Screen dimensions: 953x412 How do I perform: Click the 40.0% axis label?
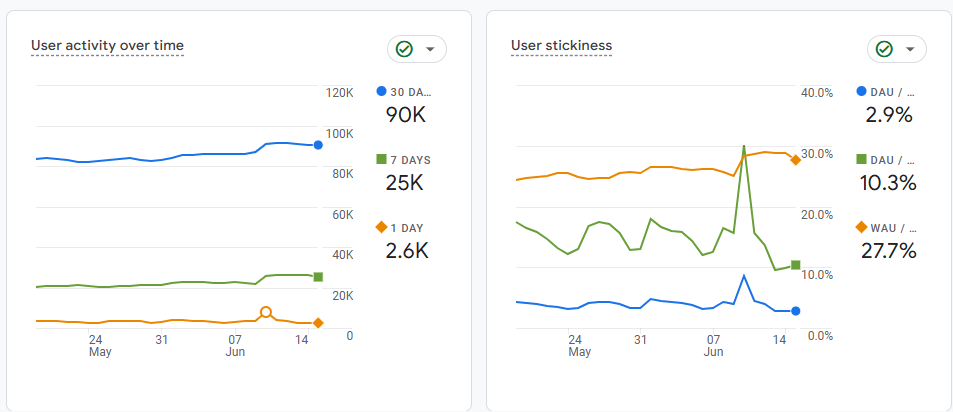point(818,93)
